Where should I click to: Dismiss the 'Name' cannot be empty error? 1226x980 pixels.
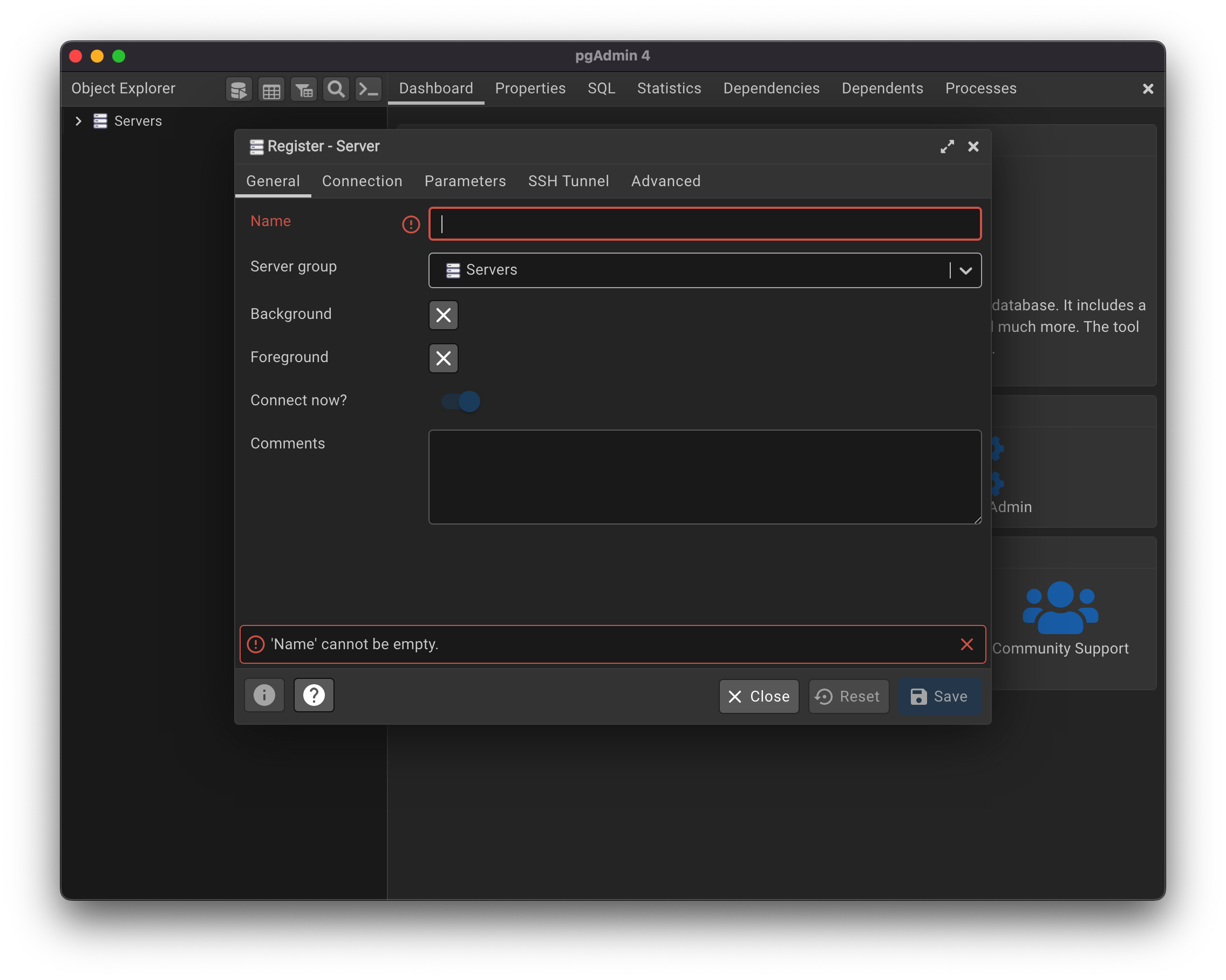(966, 644)
